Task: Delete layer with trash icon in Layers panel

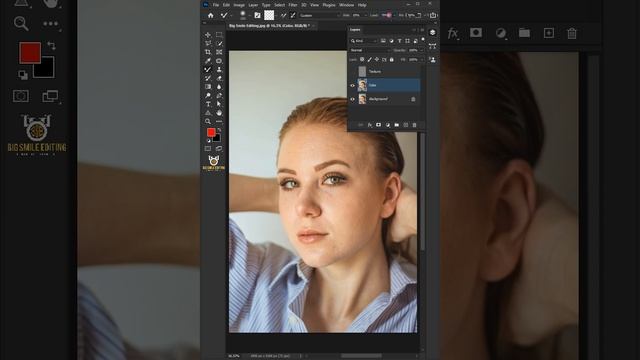Action: coord(414,125)
